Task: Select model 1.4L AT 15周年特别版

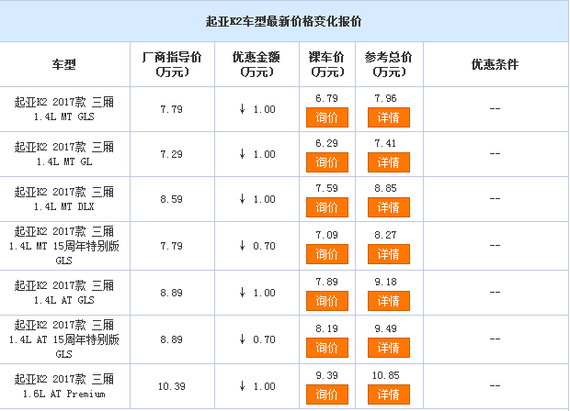Action: 64,340
